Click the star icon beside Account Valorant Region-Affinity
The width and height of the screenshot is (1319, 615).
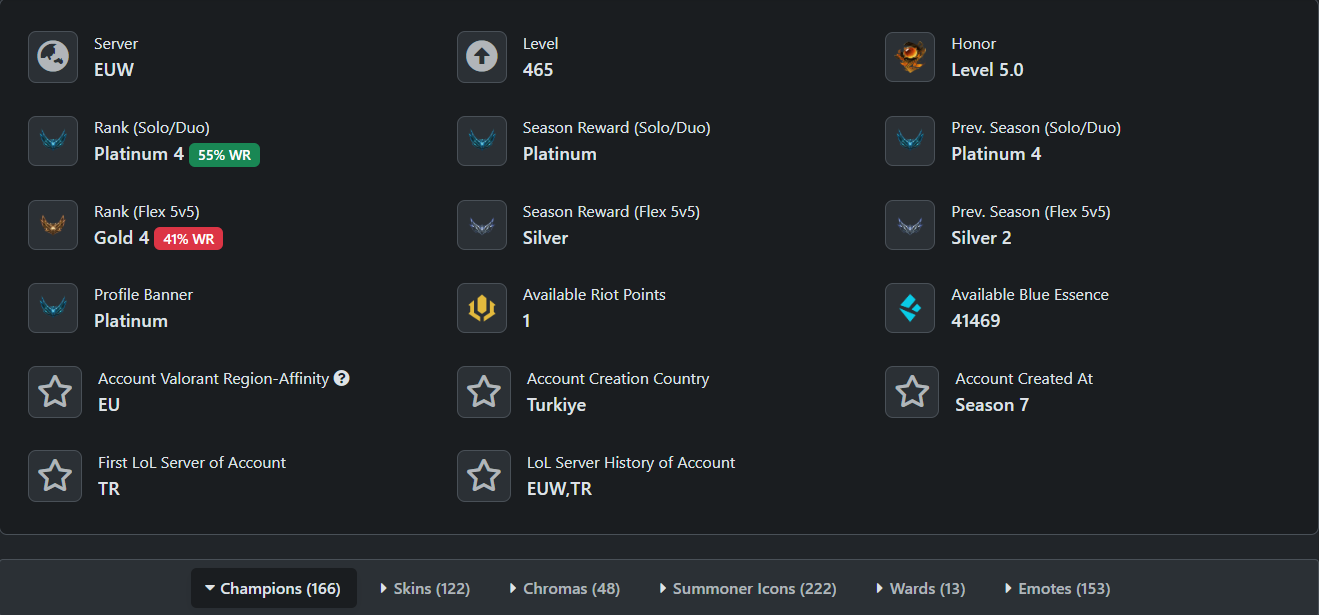click(55, 392)
